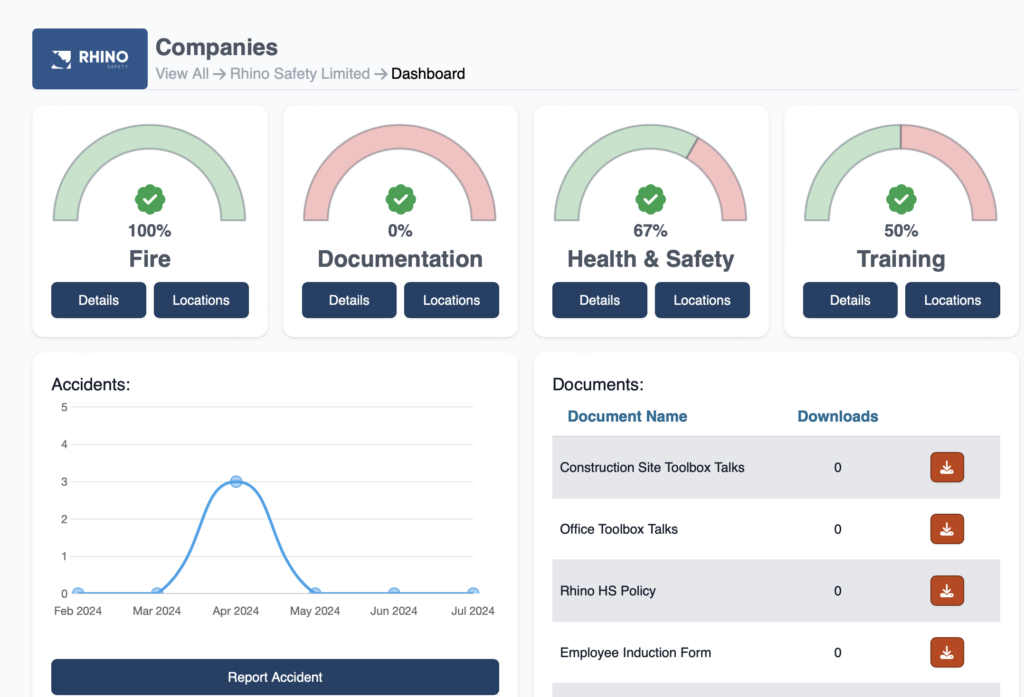Sort by Document Name column header
Image resolution: width=1024 pixels, height=697 pixels.
pos(627,416)
